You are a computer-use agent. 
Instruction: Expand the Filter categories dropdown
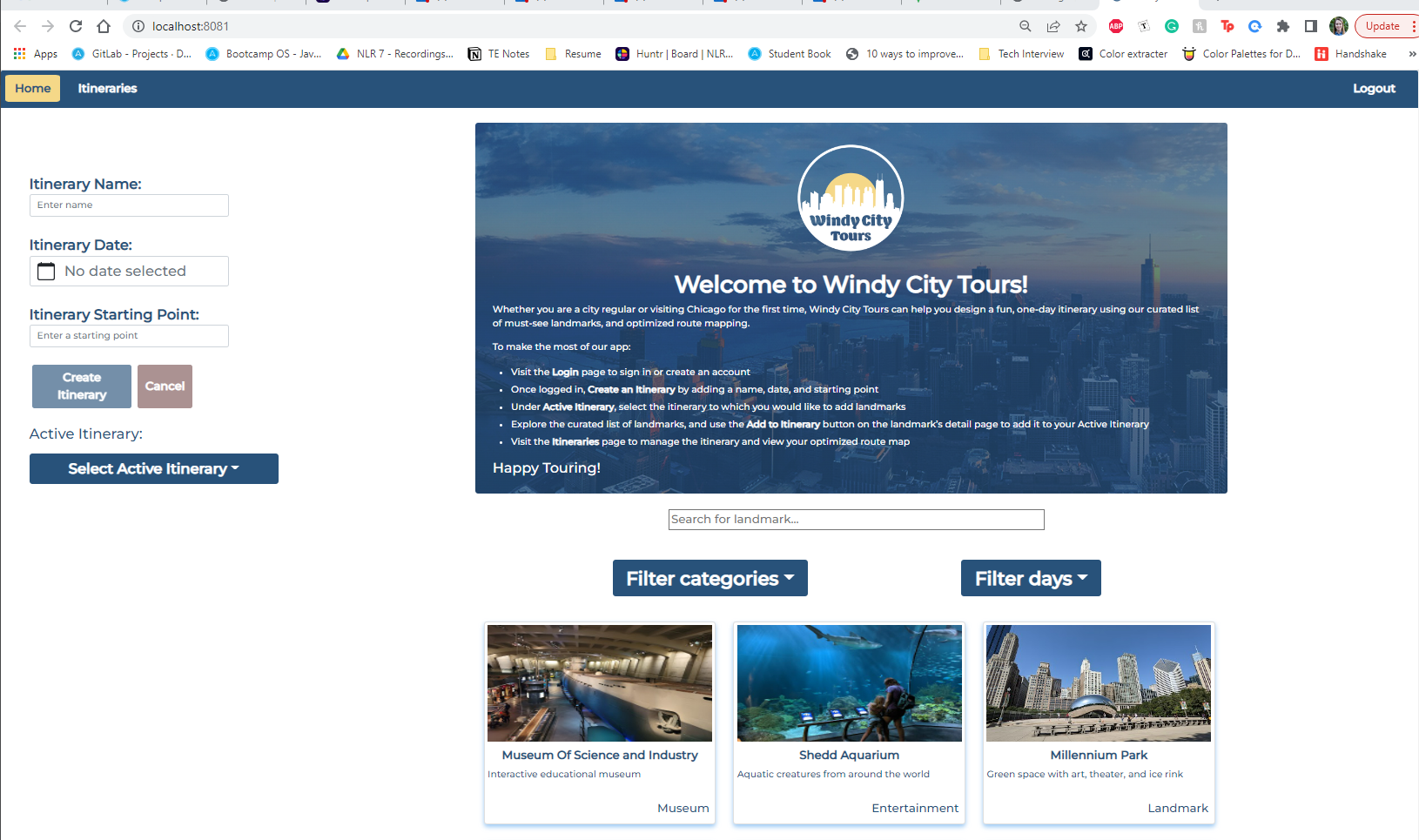coord(709,577)
